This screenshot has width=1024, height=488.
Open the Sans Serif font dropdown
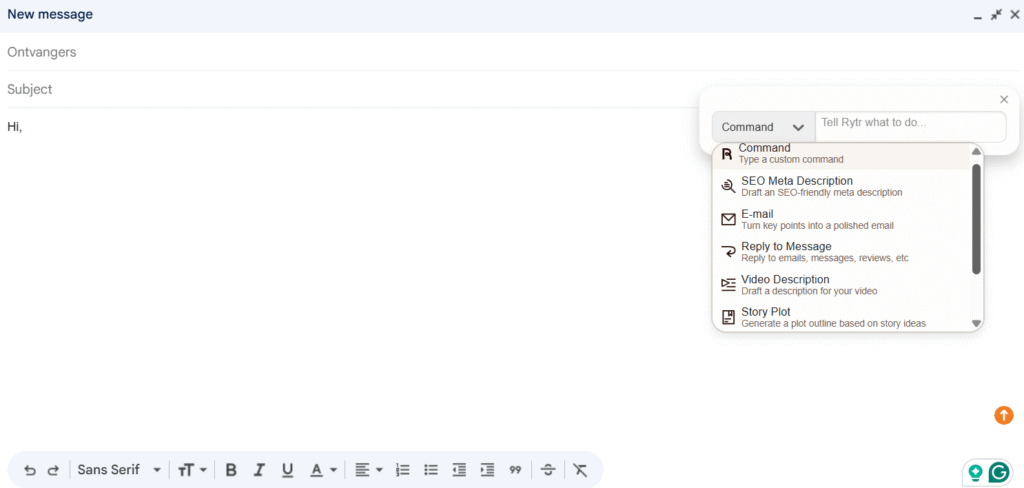[119, 470]
